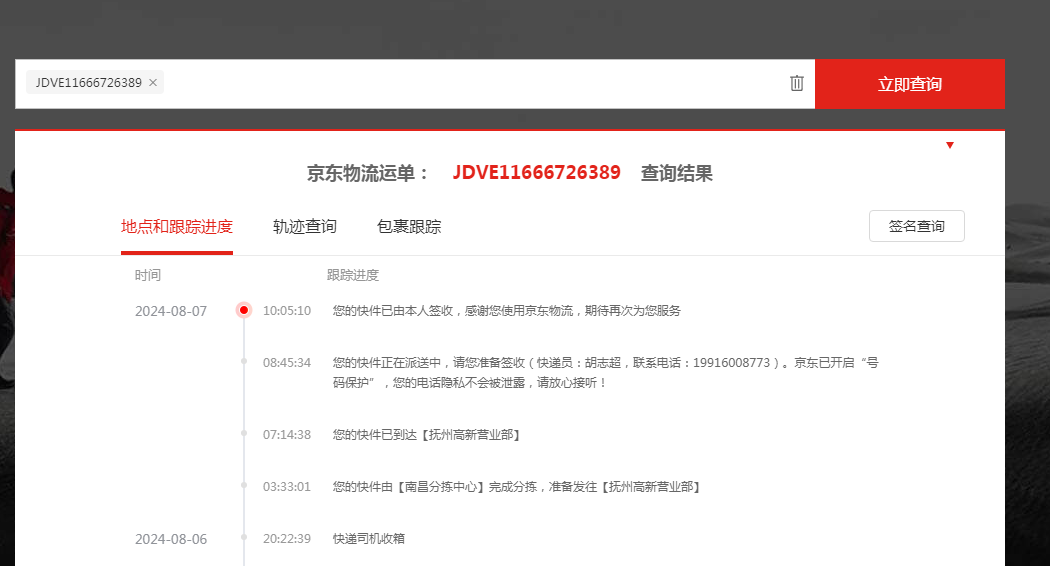Click the date 2024-08-06
This screenshot has width=1050, height=566.
click(171, 539)
